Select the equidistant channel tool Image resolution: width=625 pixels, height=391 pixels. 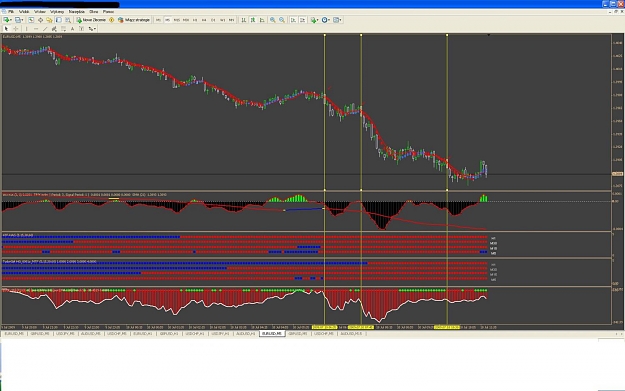[x=54, y=29]
